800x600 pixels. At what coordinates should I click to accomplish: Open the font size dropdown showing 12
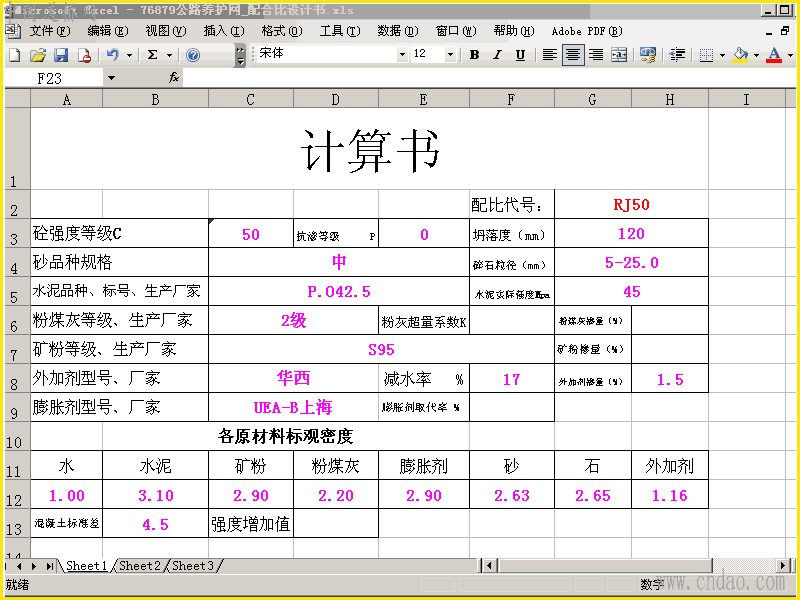(450, 54)
